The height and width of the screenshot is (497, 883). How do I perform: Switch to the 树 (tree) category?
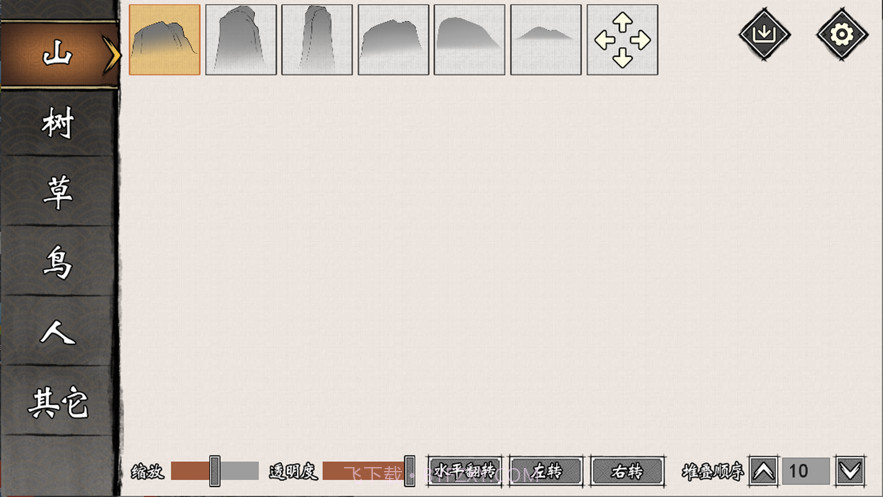(58, 124)
